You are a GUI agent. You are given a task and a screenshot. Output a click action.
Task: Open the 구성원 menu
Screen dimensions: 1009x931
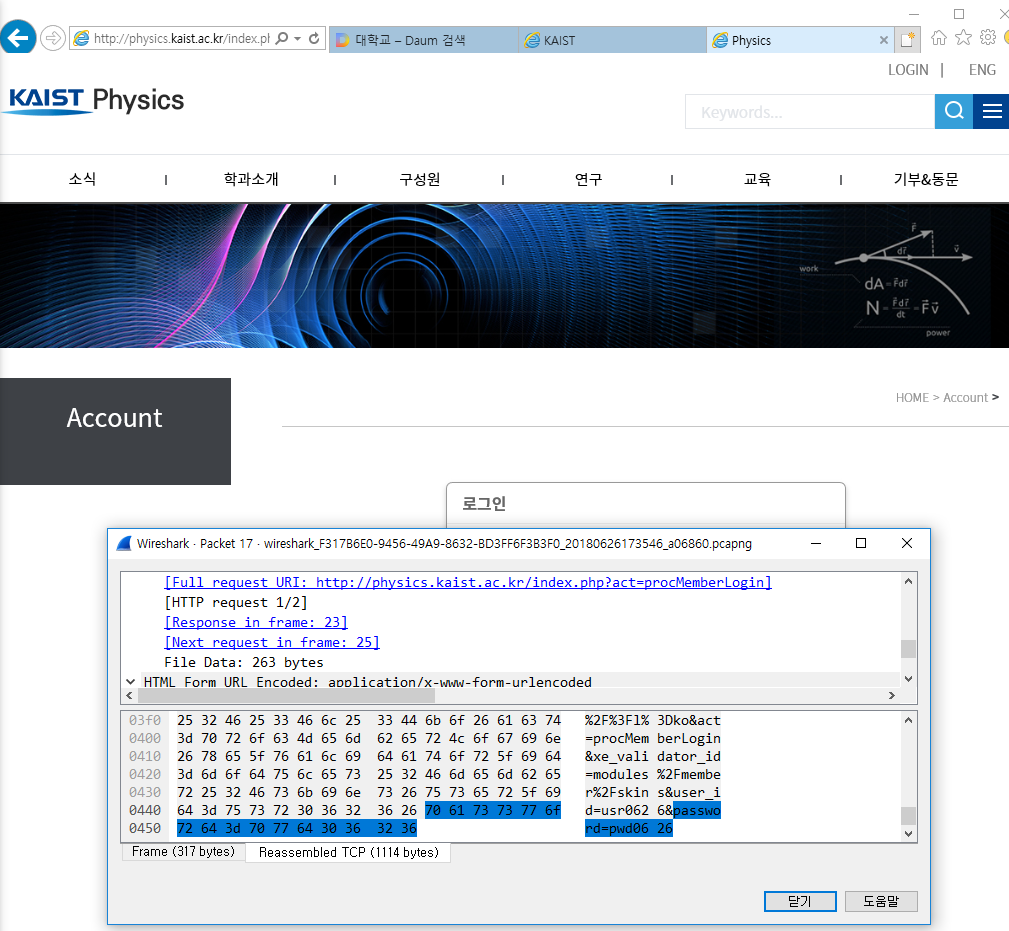pos(420,180)
